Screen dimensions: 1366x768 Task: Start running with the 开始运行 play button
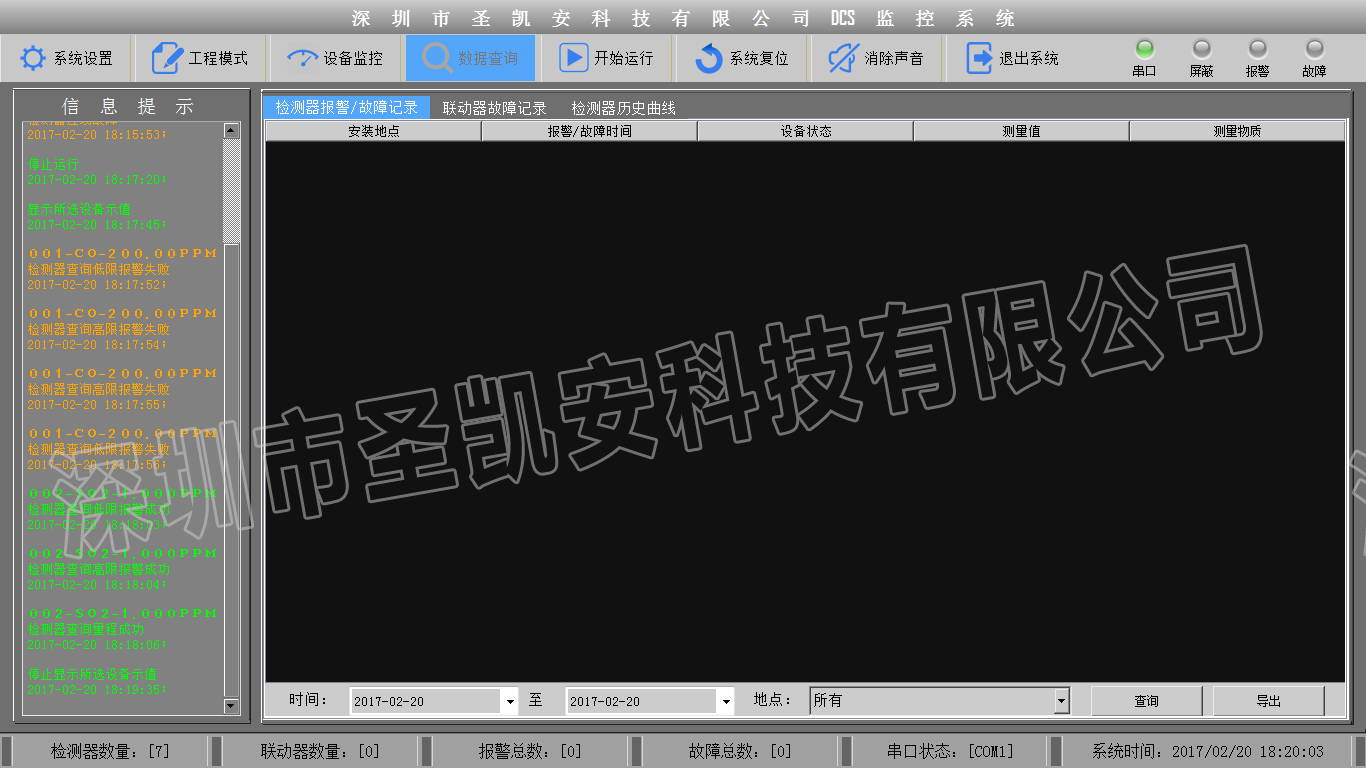pyautogui.click(x=606, y=58)
